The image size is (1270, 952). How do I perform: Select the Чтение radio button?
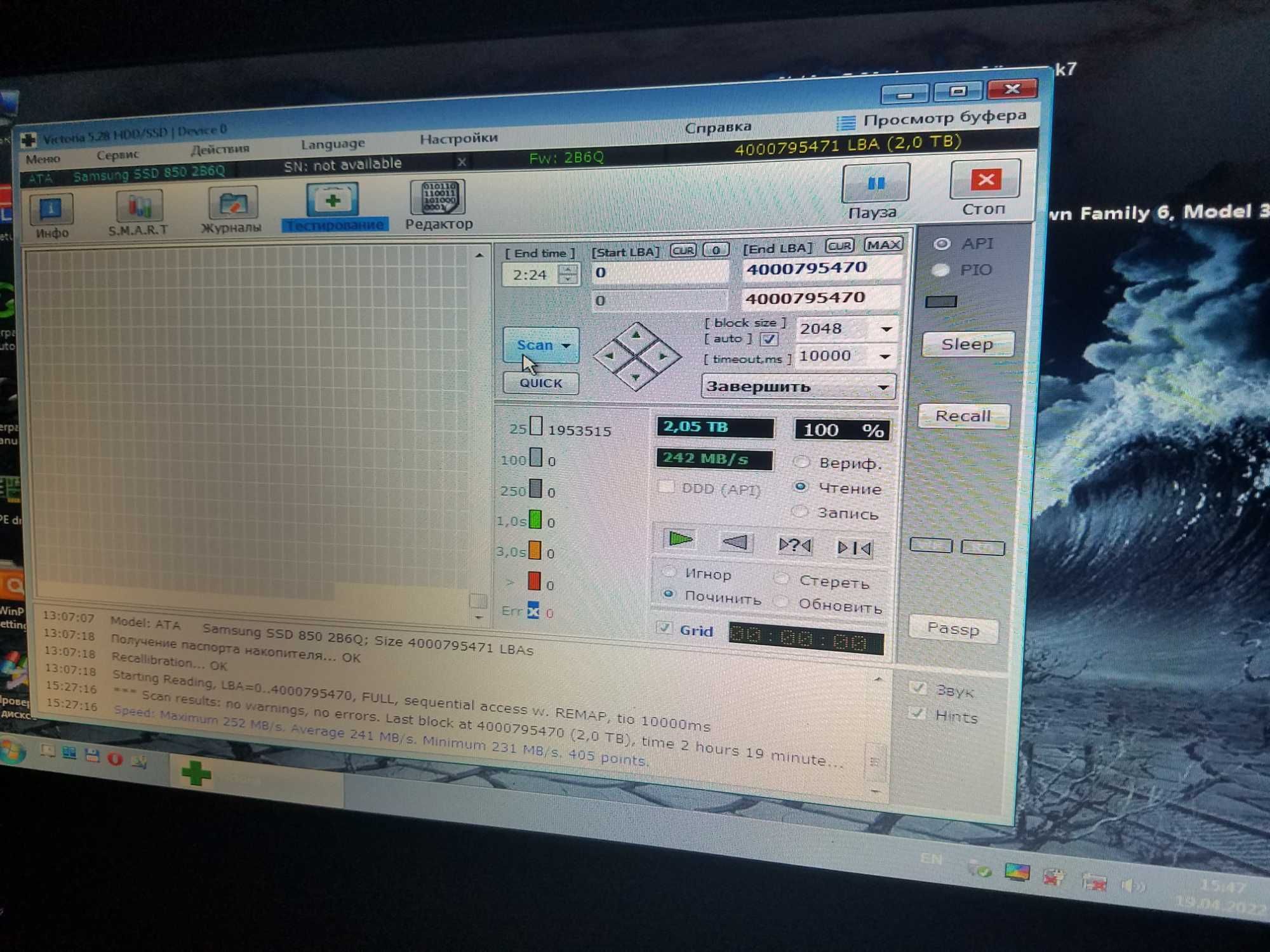[801, 487]
